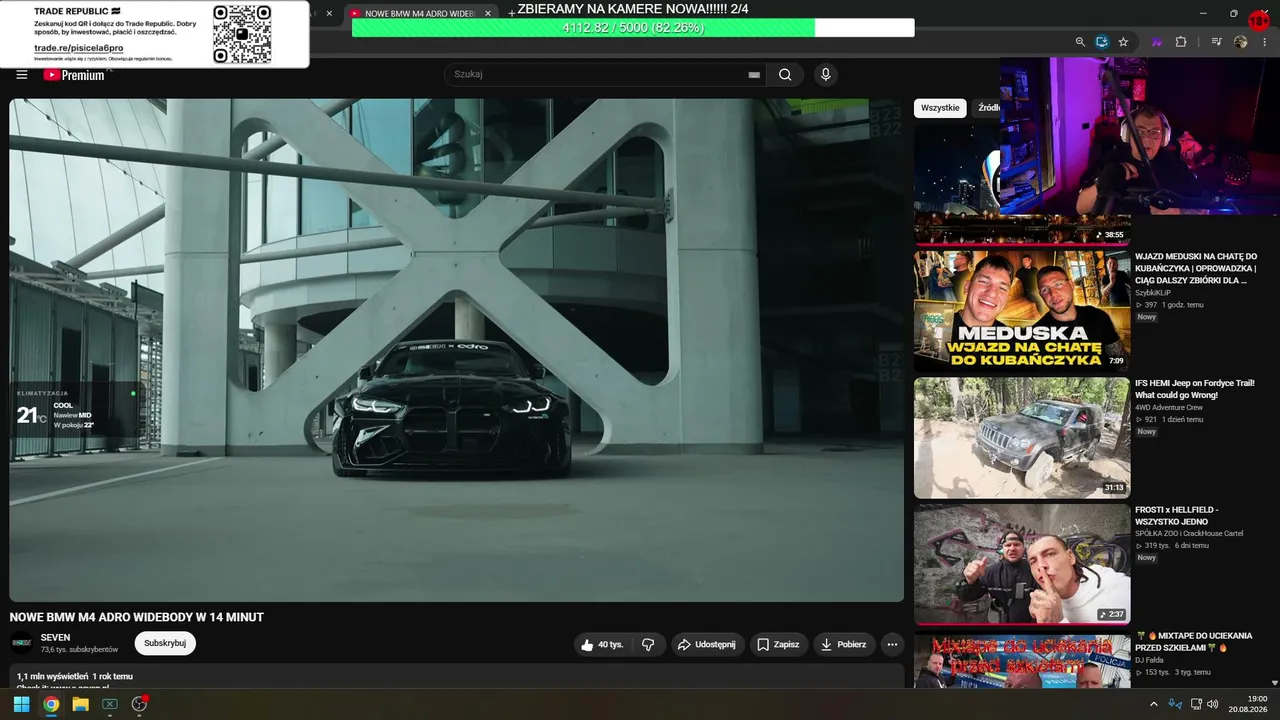This screenshot has width=1280, height=720.
Task: Click the 73,6 tys. subskrybentów text
Action: [x=79, y=650]
